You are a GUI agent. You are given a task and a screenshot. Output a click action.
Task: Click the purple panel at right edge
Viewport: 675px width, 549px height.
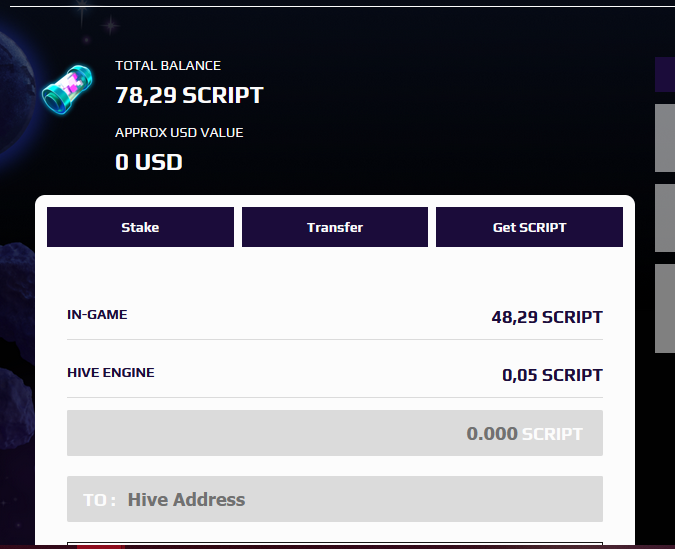pos(665,74)
